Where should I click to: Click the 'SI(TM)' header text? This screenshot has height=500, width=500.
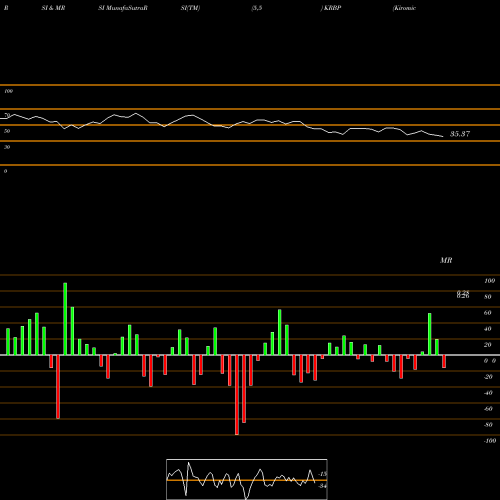pos(190,8)
